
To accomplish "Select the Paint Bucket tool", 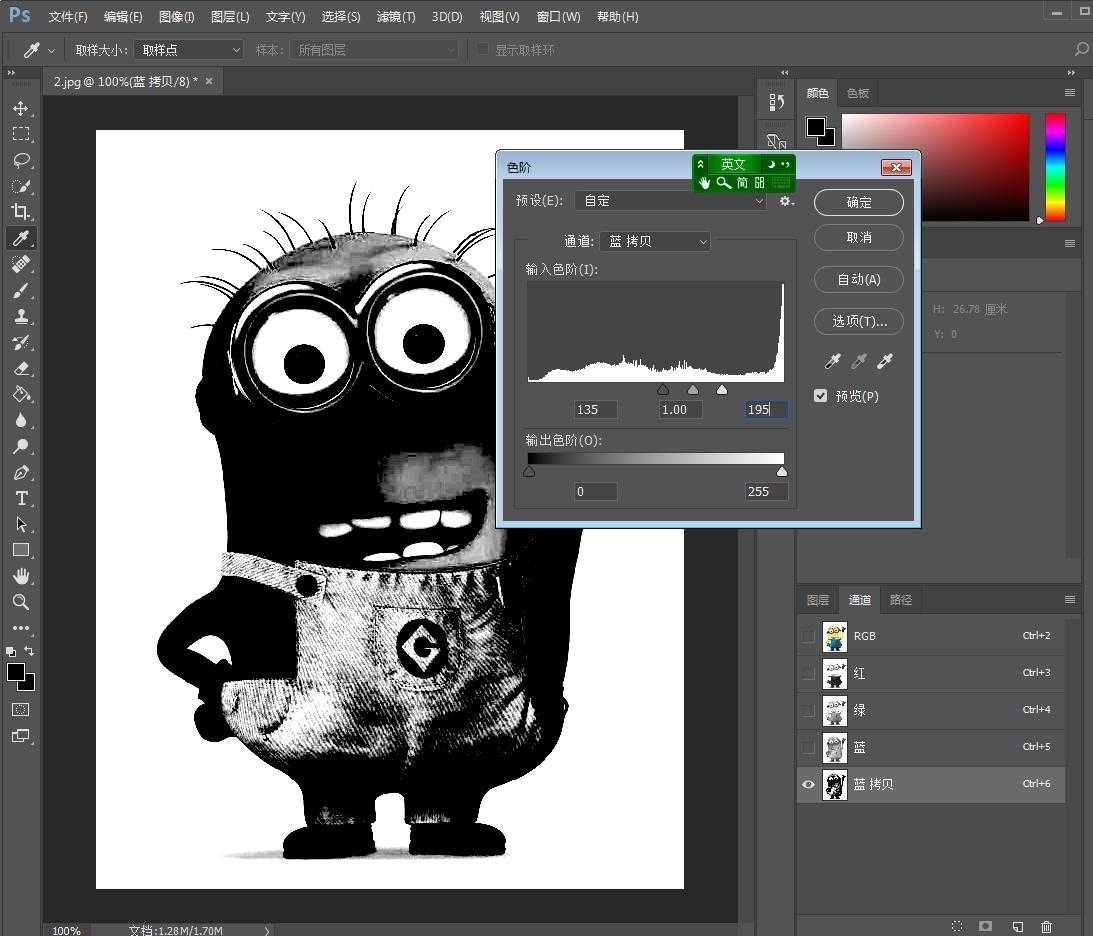I will pos(21,394).
